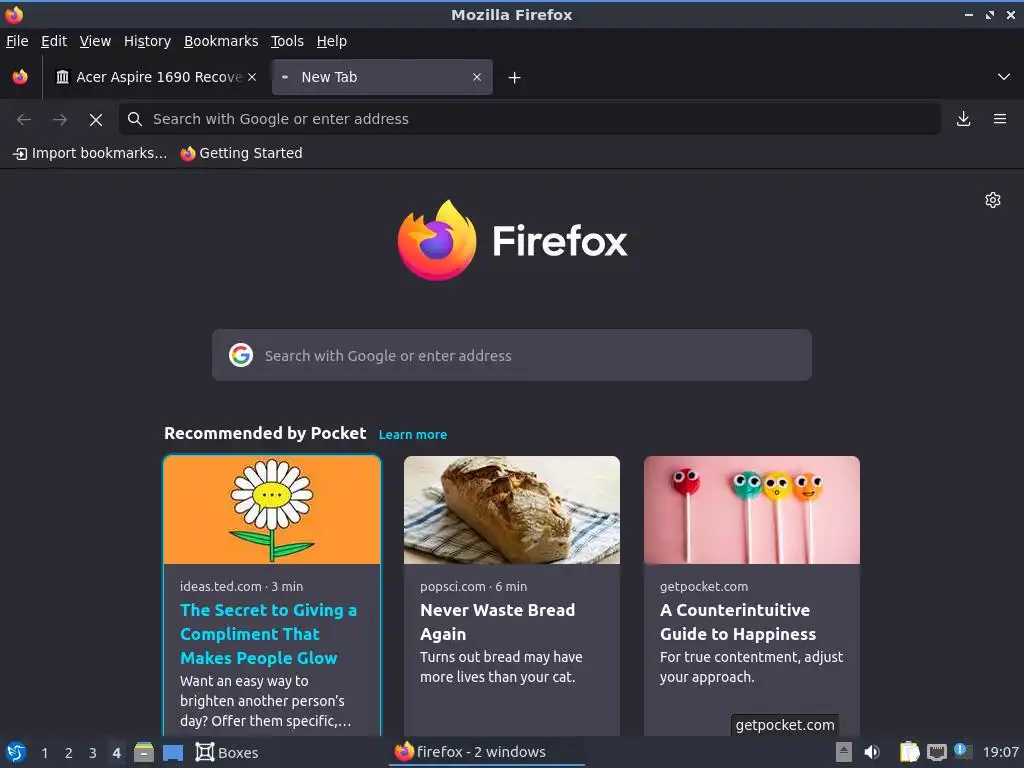The width and height of the screenshot is (1024, 768).
Task: Expand the list all tabs chevron
Action: coord(1004,77)
